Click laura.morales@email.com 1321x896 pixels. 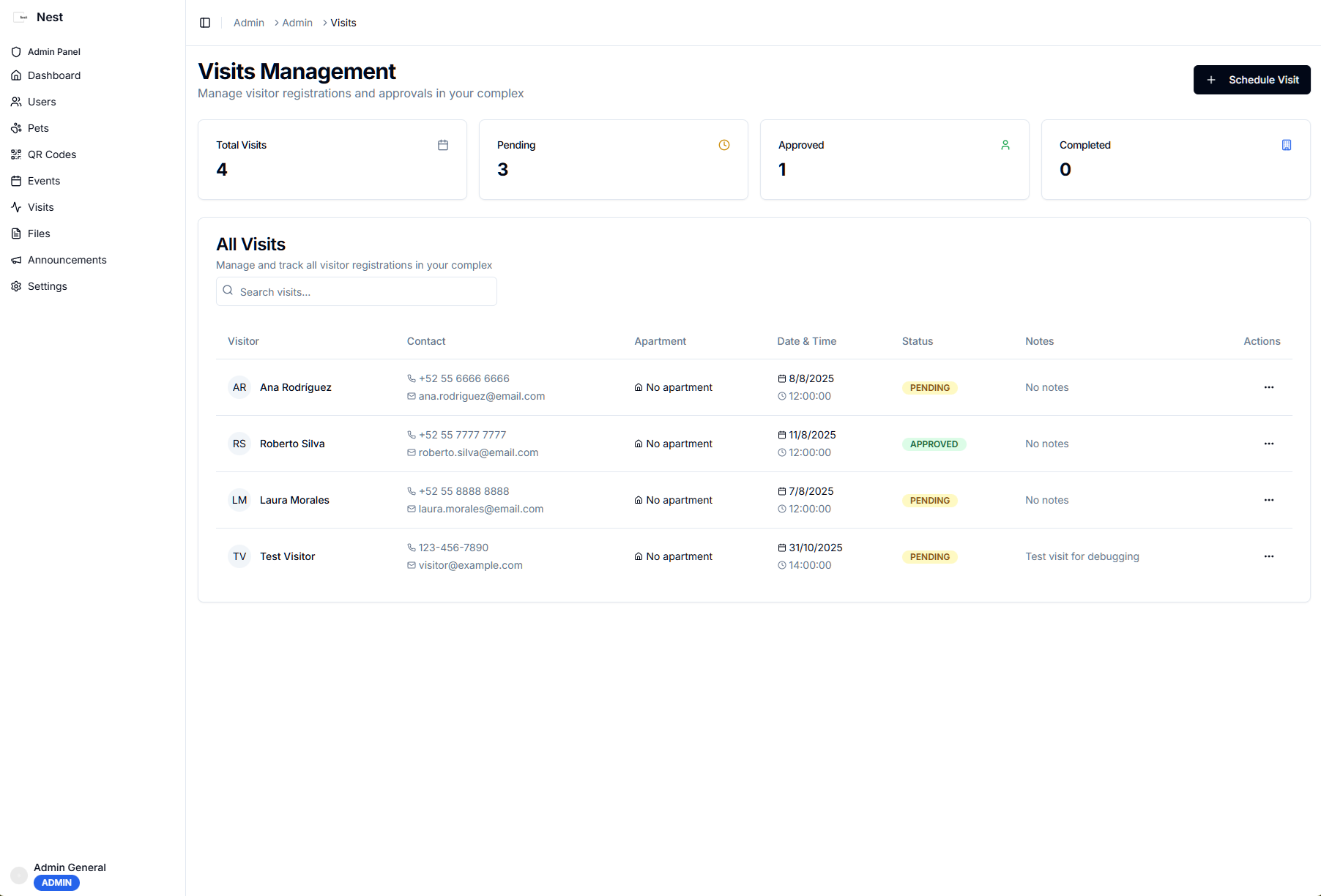tap(481, 509)
